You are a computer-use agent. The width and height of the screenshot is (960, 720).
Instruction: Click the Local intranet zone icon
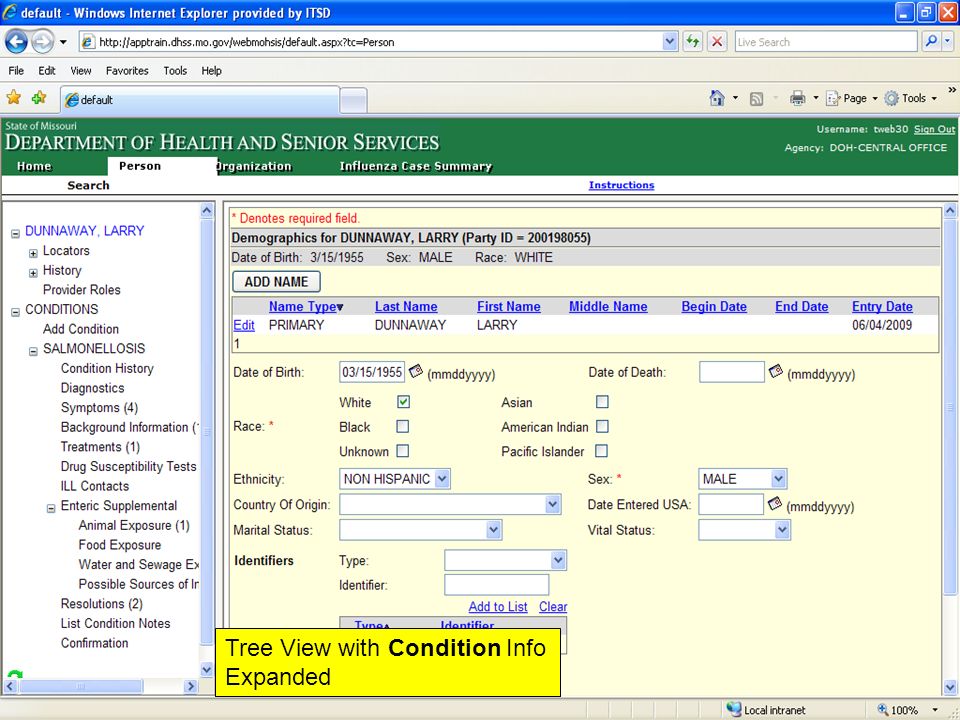tap(733, 709)
